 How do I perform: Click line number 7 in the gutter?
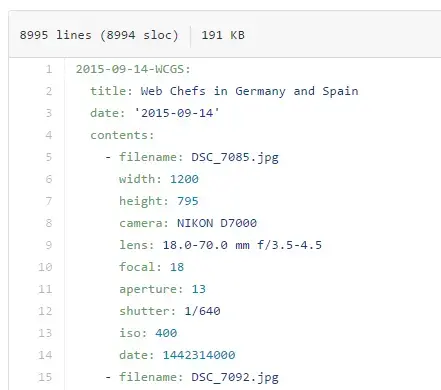tap(49, 201)
